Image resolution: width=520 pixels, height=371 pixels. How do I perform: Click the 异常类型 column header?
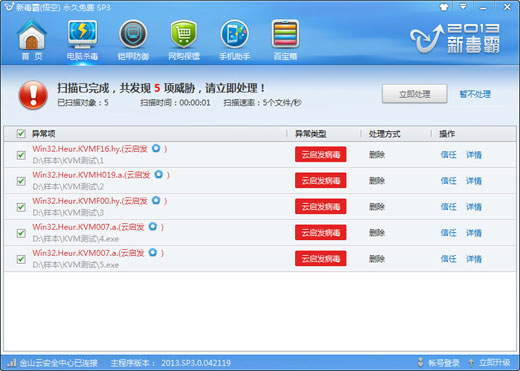click(x=310, y=134)
